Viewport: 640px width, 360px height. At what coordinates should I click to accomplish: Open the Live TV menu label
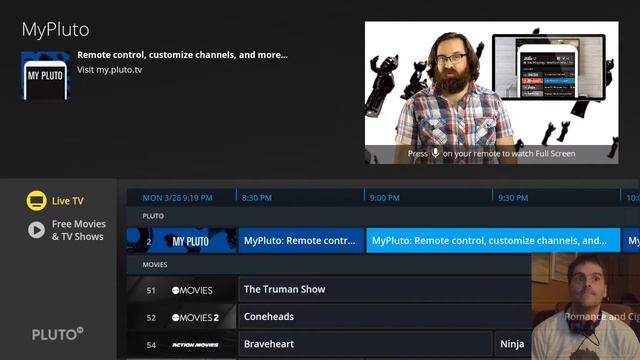coord(68,201)
